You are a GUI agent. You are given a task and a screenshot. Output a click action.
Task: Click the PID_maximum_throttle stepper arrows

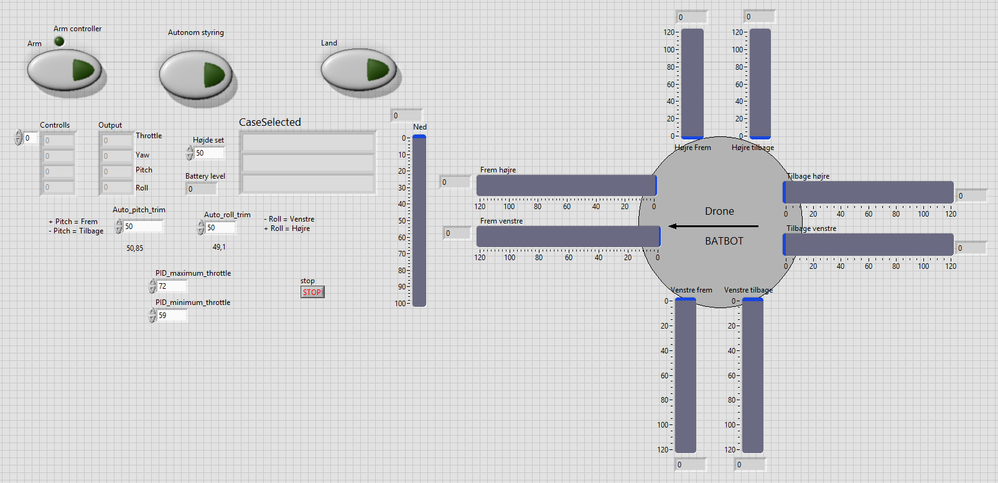tap(151, 286)
